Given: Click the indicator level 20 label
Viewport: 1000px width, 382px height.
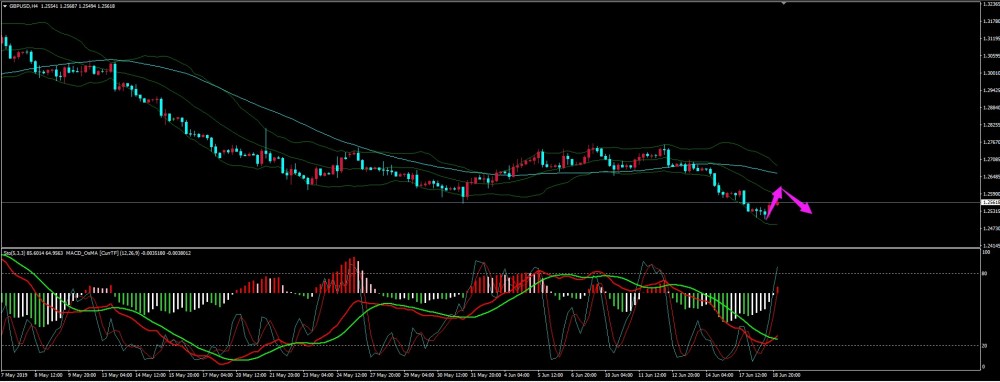Looking at the screenshot, I should click(986, 346).
